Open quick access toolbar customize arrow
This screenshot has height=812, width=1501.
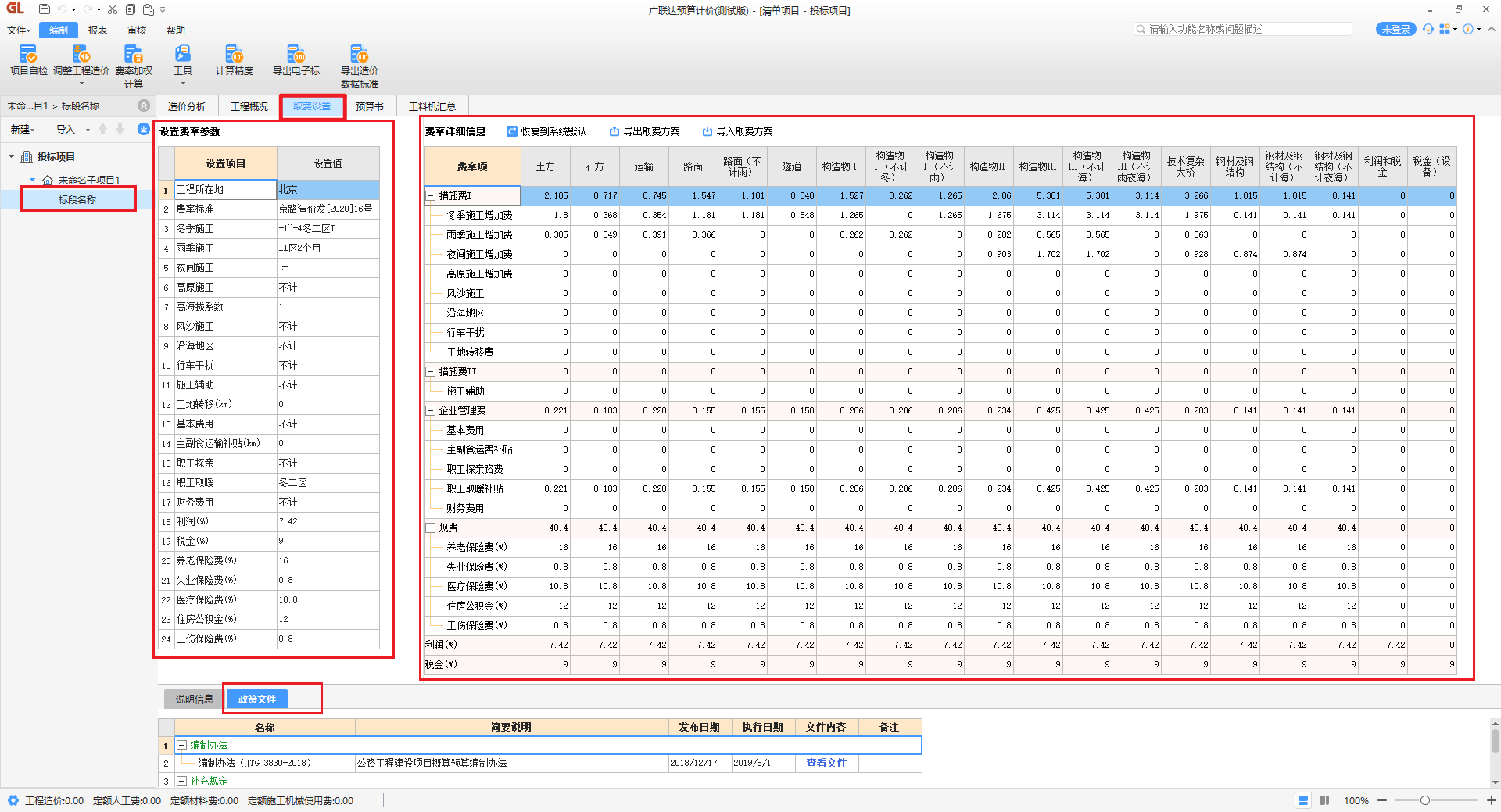(x=163, y=10)
